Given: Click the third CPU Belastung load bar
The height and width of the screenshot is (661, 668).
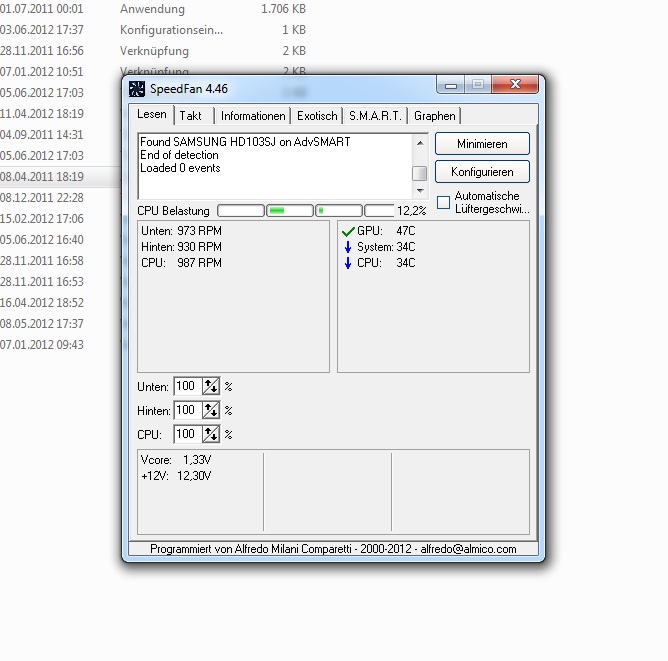Looking at the screenshot, I should [339, 210].
